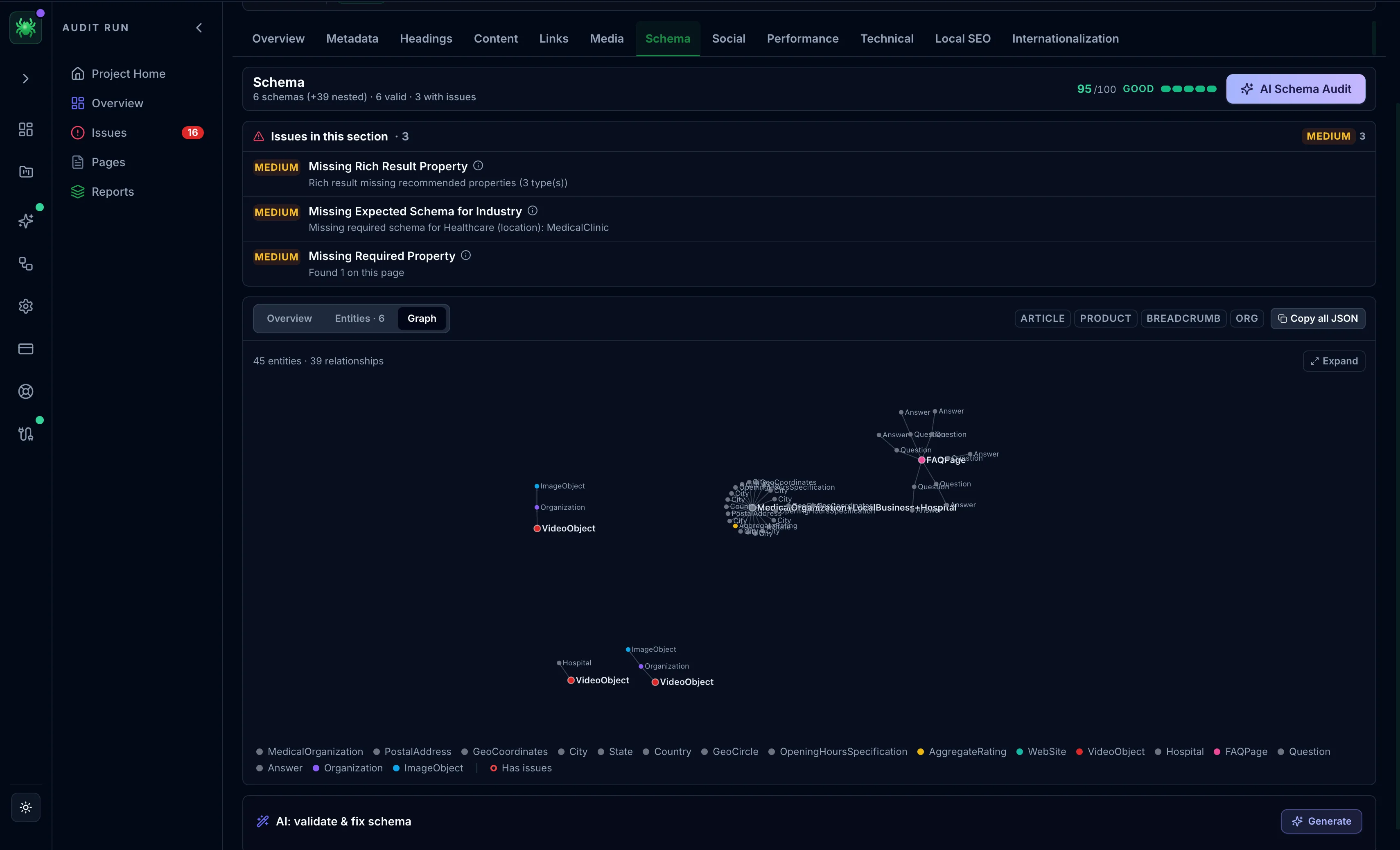
Task: Toggle the AggregateRating legend swatch
Action: (921, 752)
